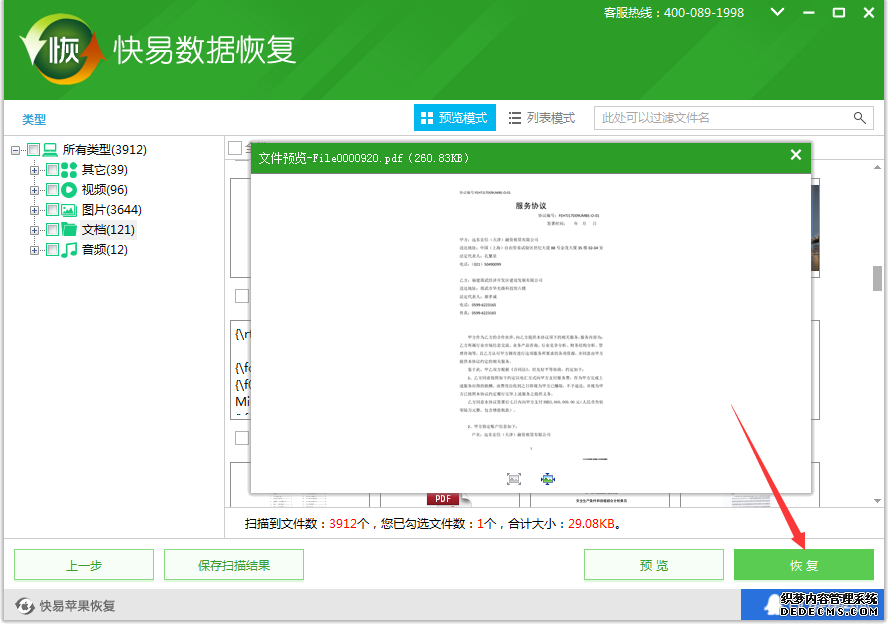Expand the 音频 tree node

(35, 250)
